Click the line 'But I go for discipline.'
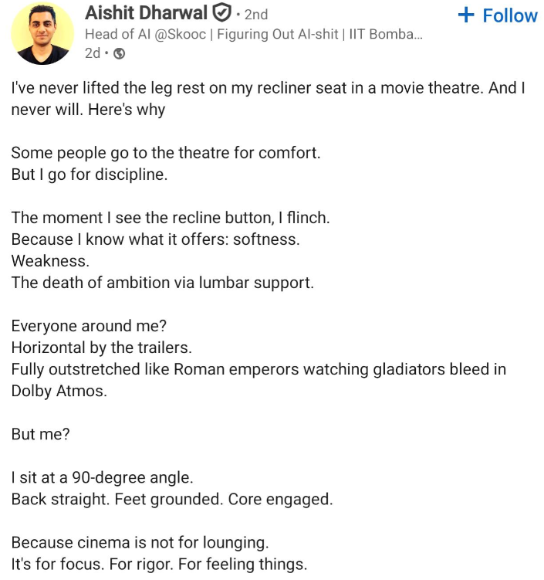This screenshot has width=544, height=580. coord(89,175)
